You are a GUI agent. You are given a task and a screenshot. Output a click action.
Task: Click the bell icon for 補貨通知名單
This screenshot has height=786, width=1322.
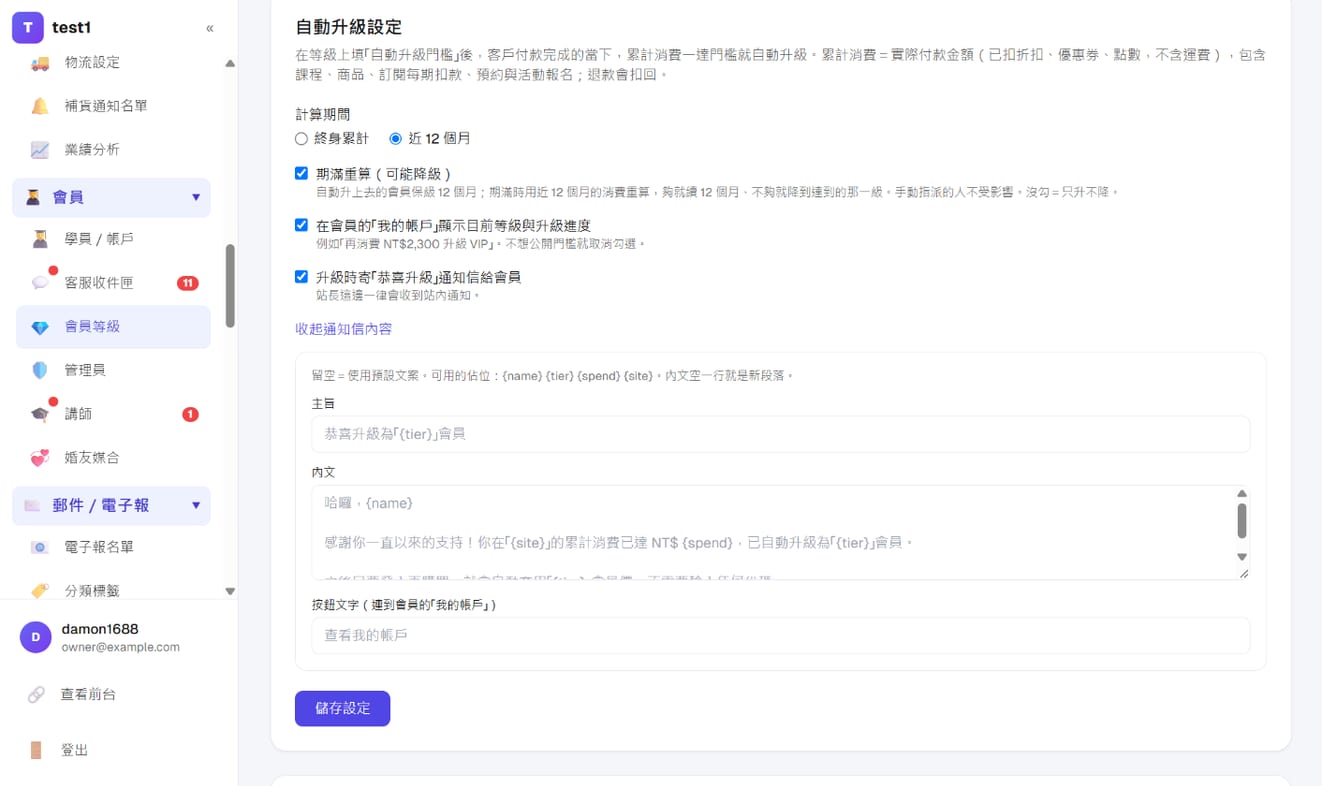point(40,106)
